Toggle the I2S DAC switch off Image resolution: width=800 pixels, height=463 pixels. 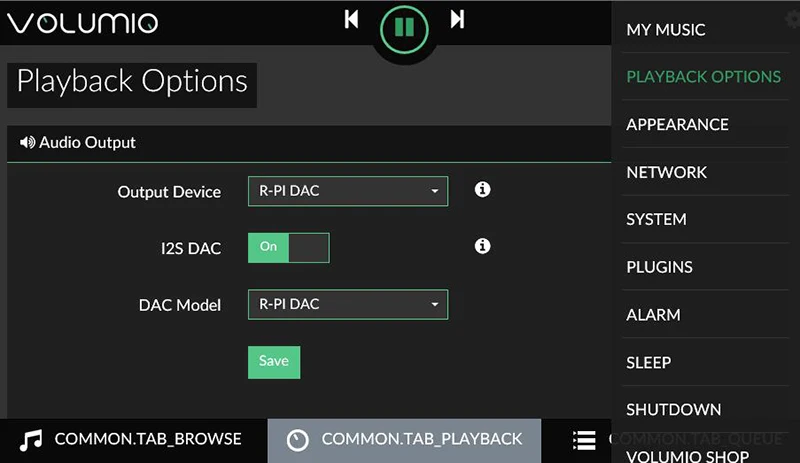pos(289,248)
